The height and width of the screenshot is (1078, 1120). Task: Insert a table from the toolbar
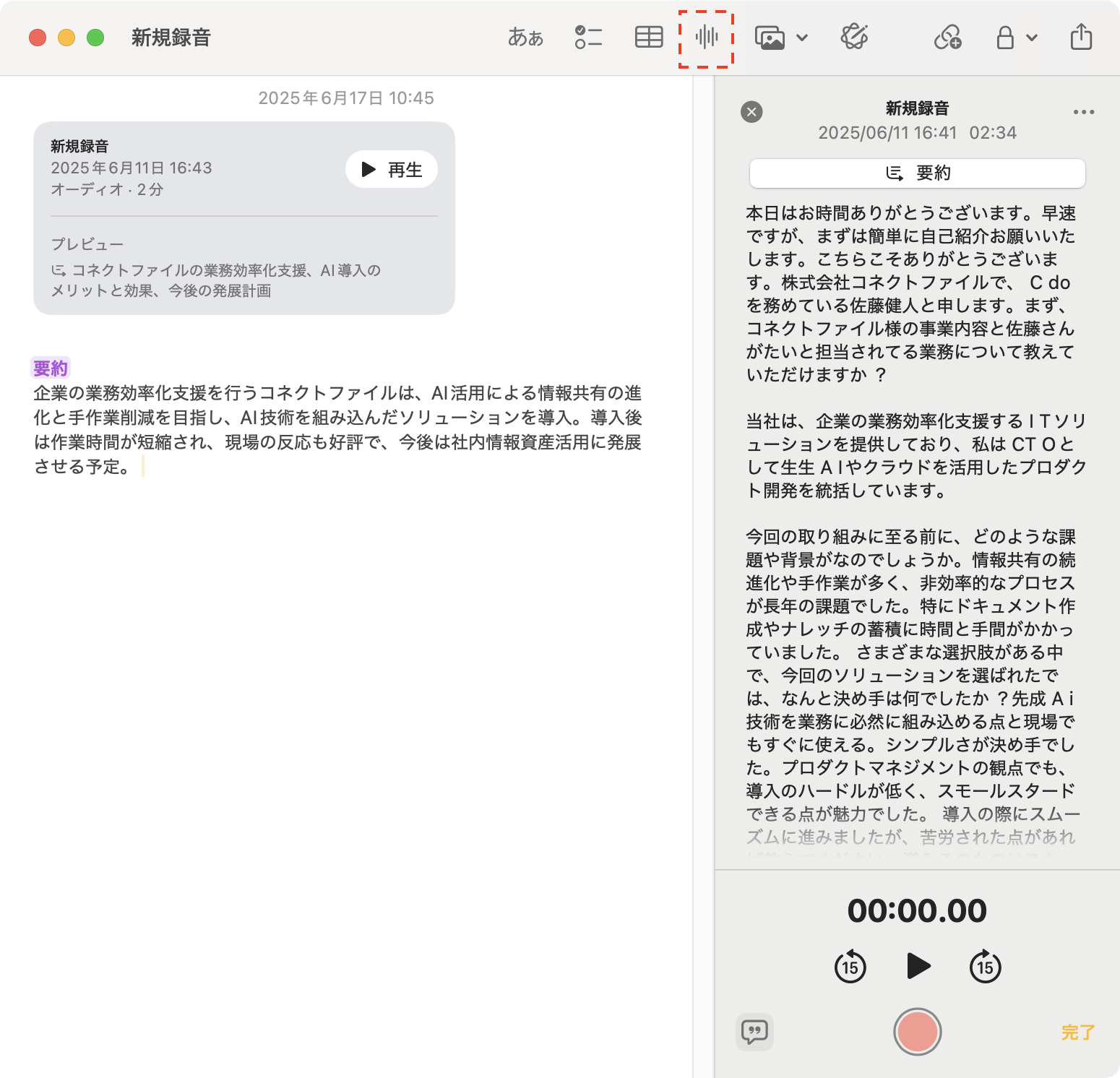click(x=648, y=38)
